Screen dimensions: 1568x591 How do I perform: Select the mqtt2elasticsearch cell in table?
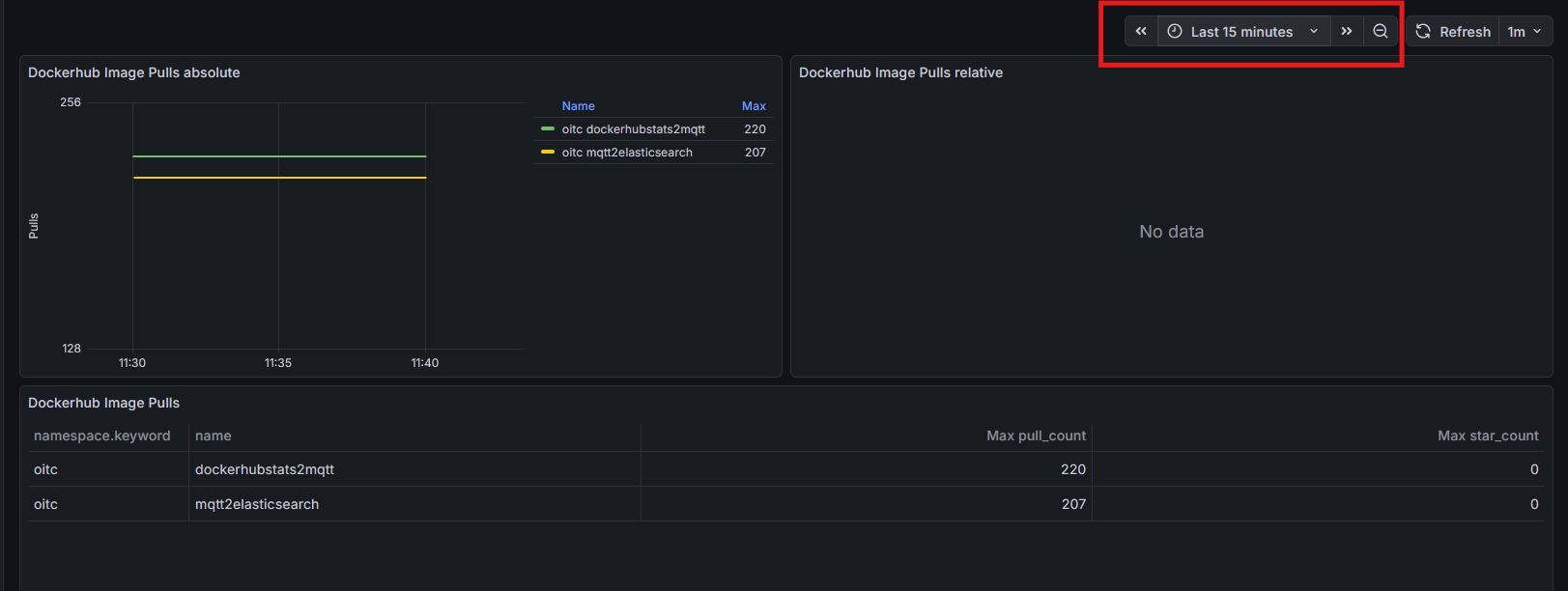coord(257,505)
